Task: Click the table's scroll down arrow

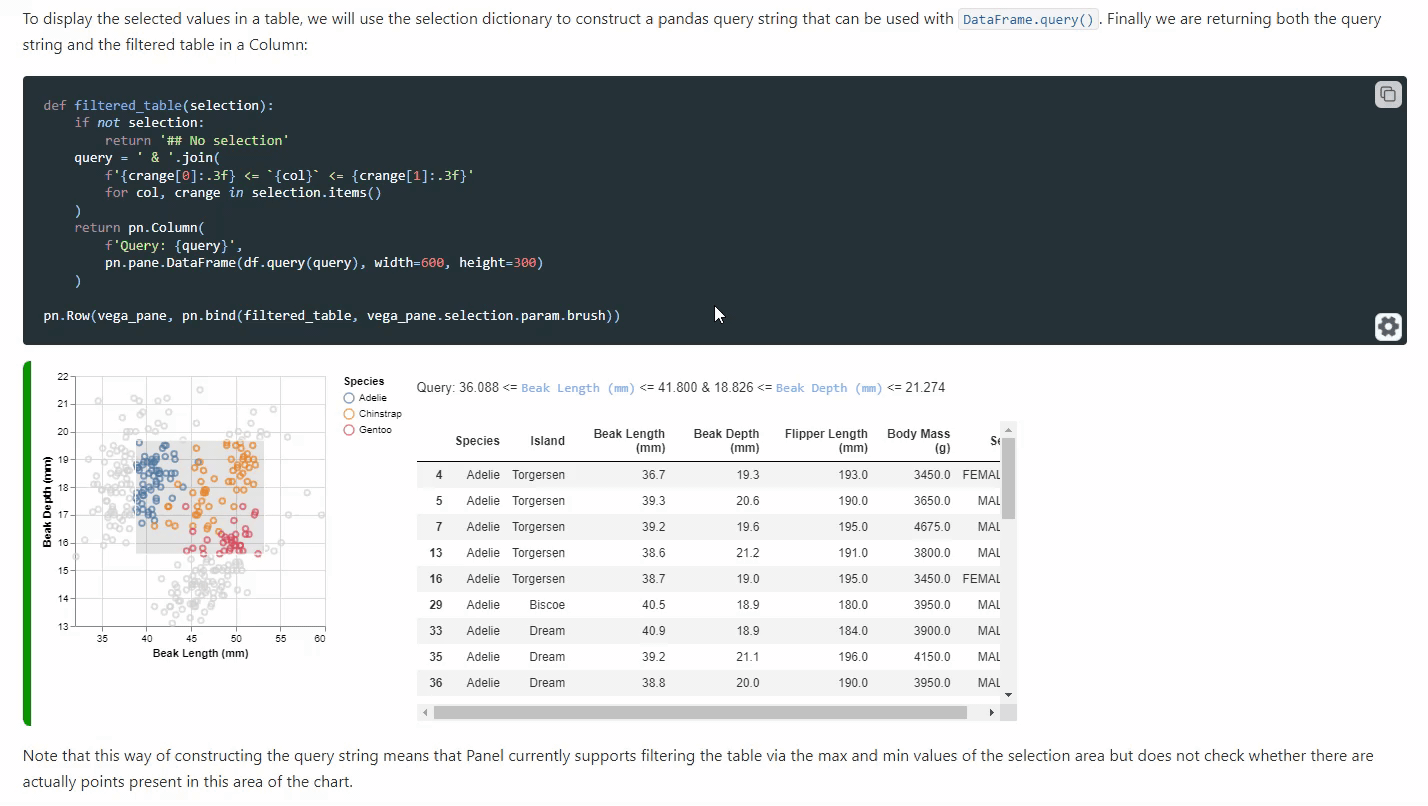Action: (x=1008, y=694)
